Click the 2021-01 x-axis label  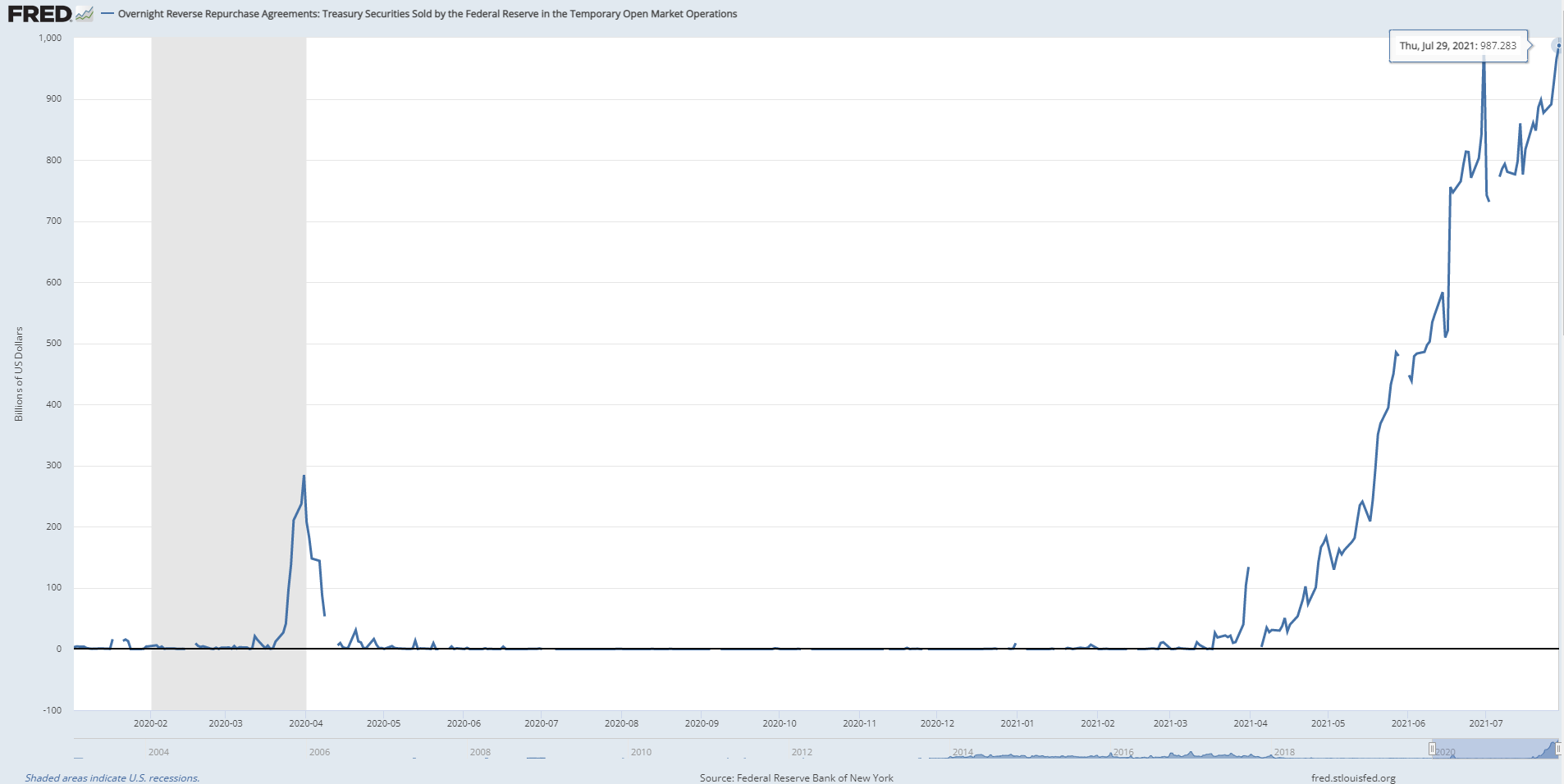(x=1018, y=723)
